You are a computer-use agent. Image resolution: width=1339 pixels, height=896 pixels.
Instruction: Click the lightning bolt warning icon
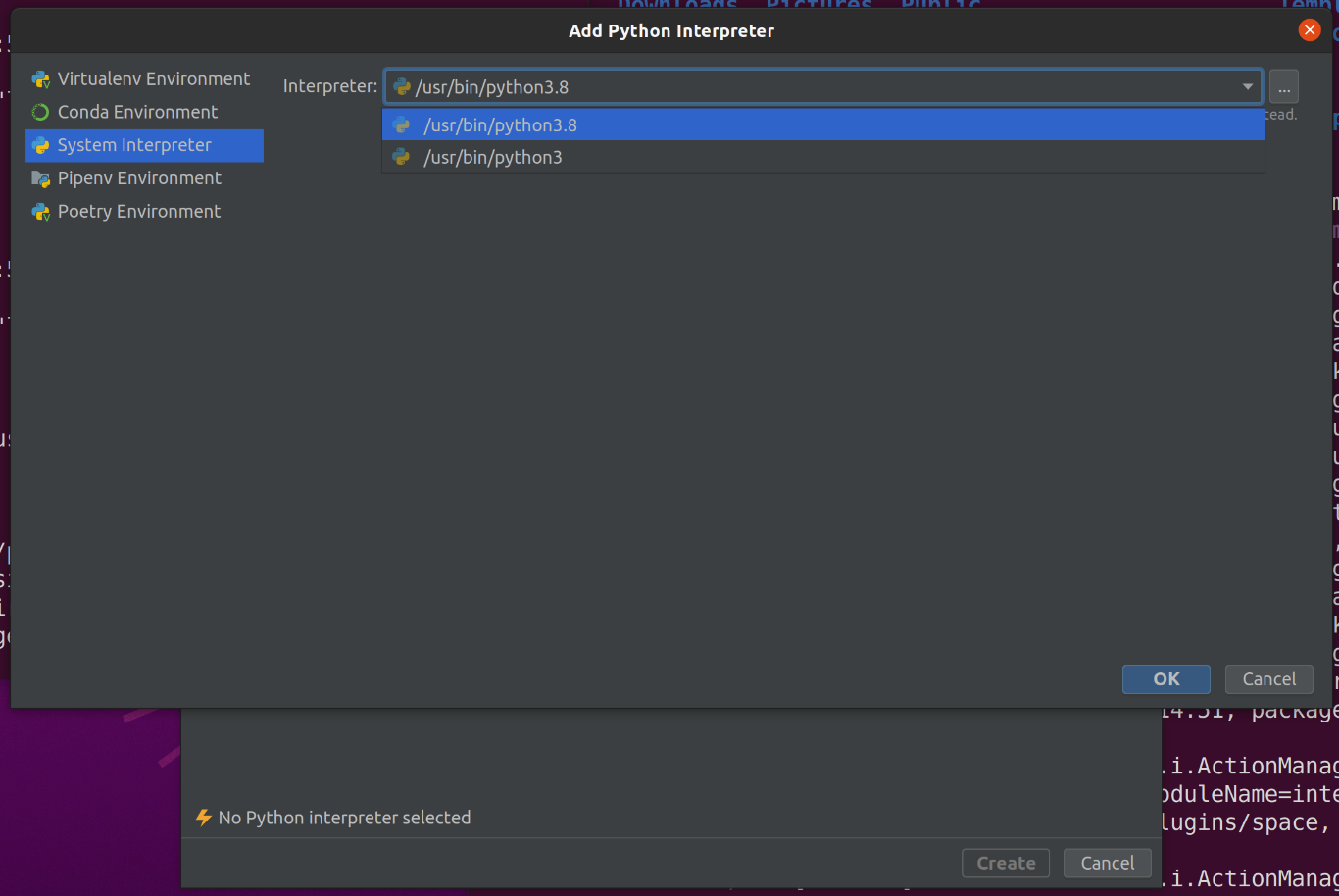coord(204,818)
